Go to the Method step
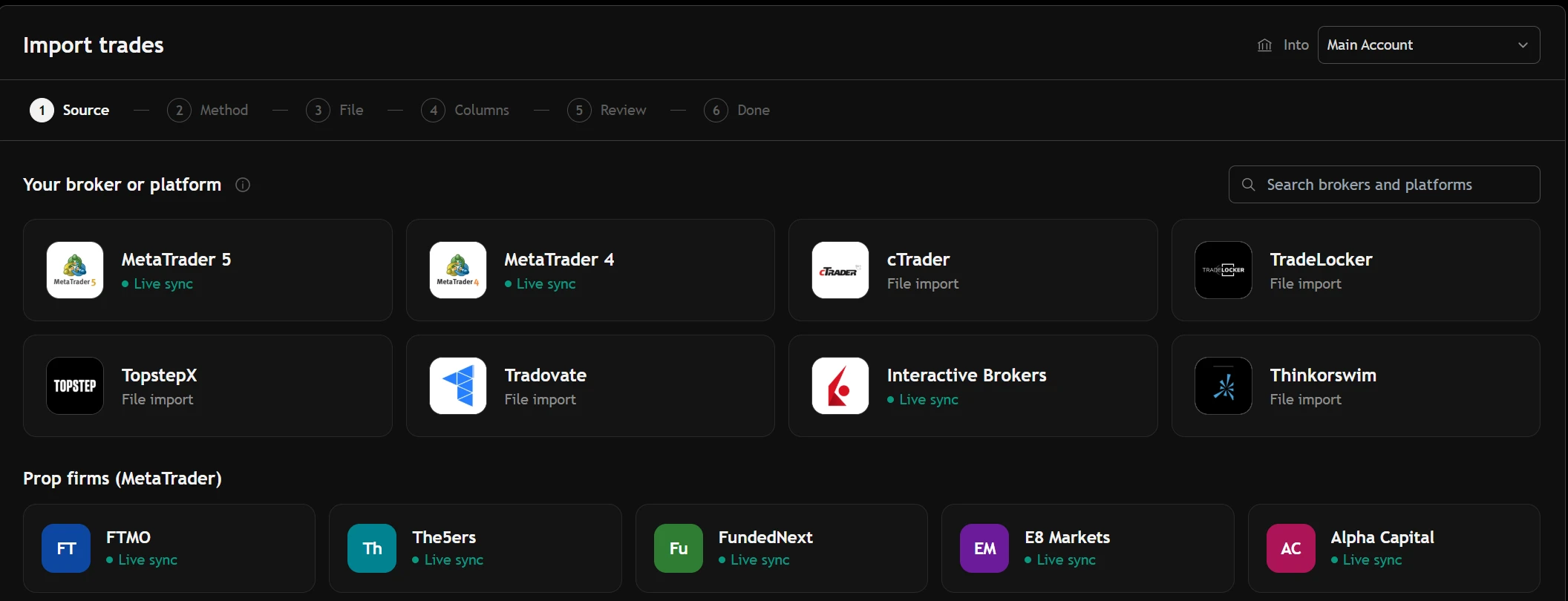Screen dimensions: 1568x601 [208, 110]
